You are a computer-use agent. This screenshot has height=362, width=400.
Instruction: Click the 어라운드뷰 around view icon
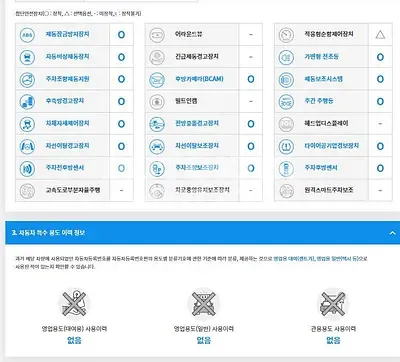[157, 35]
